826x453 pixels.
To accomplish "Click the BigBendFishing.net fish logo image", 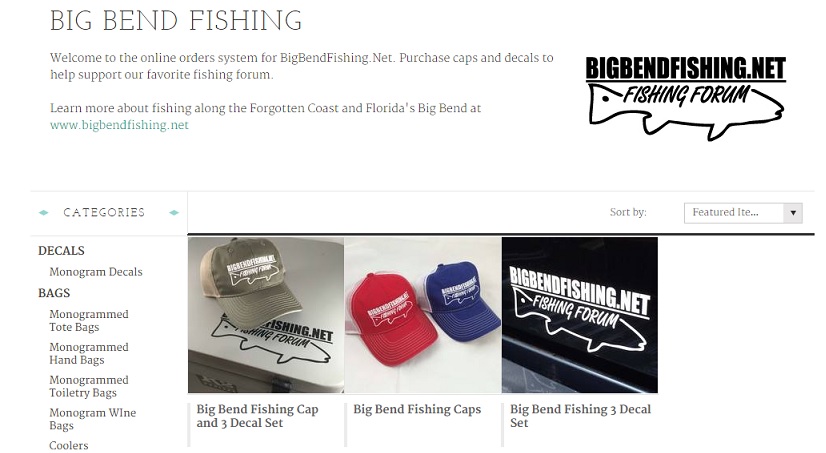I will coord(685,99).
